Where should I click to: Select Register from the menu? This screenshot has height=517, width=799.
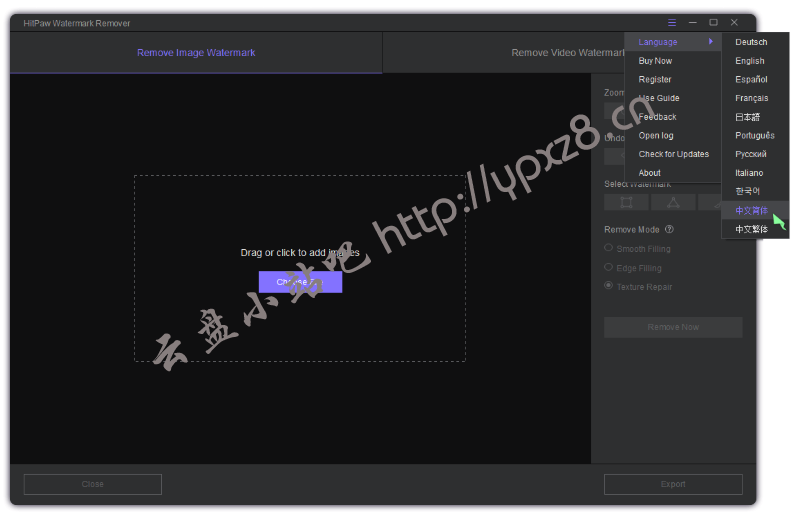point(673,79)
